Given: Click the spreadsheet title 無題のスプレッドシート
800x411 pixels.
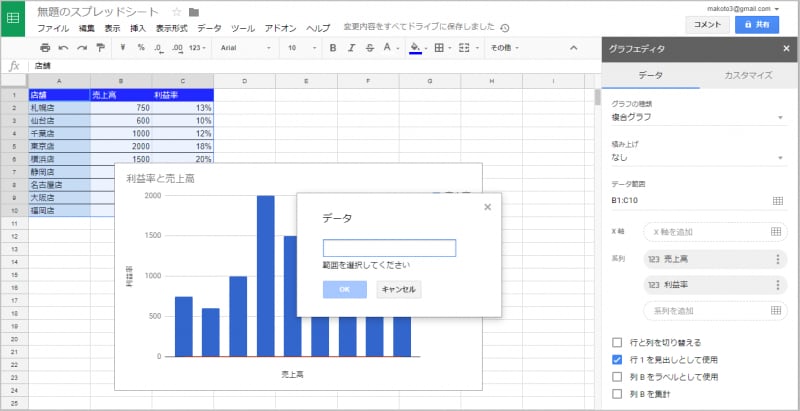Looking at the screenshot, I should pos(98,12).
